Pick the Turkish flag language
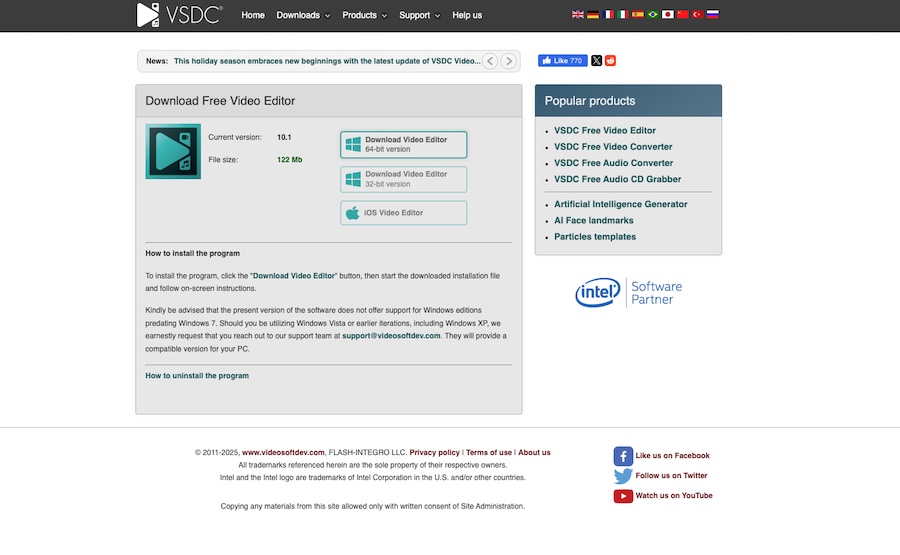The image size is (900, 555). pyautogui.click(x=697, y=14)
